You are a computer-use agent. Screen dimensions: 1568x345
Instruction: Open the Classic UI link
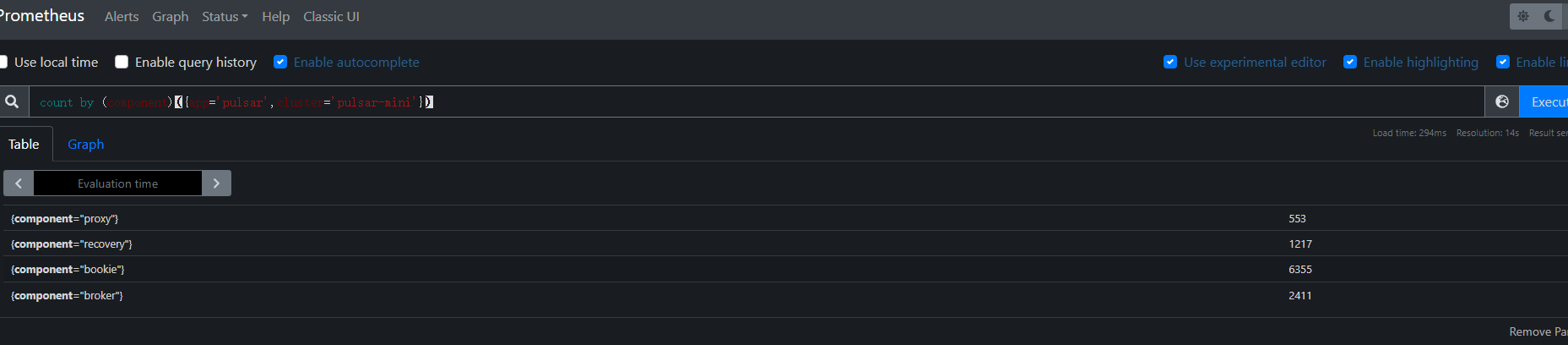click(x=331, y=16)
